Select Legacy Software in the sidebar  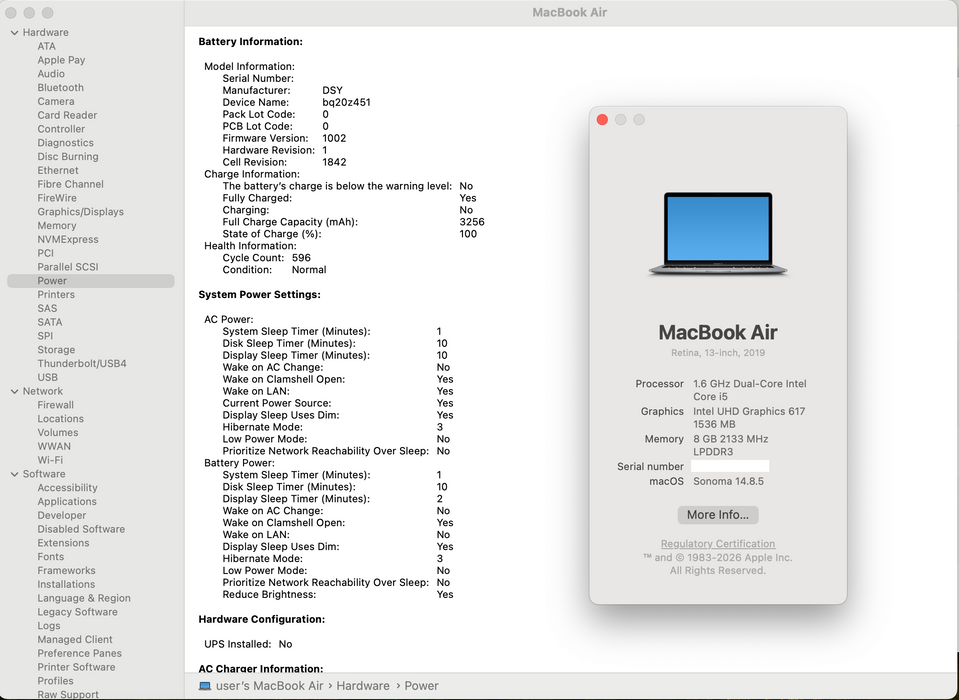pyautogui.click(x=78, y=612)
